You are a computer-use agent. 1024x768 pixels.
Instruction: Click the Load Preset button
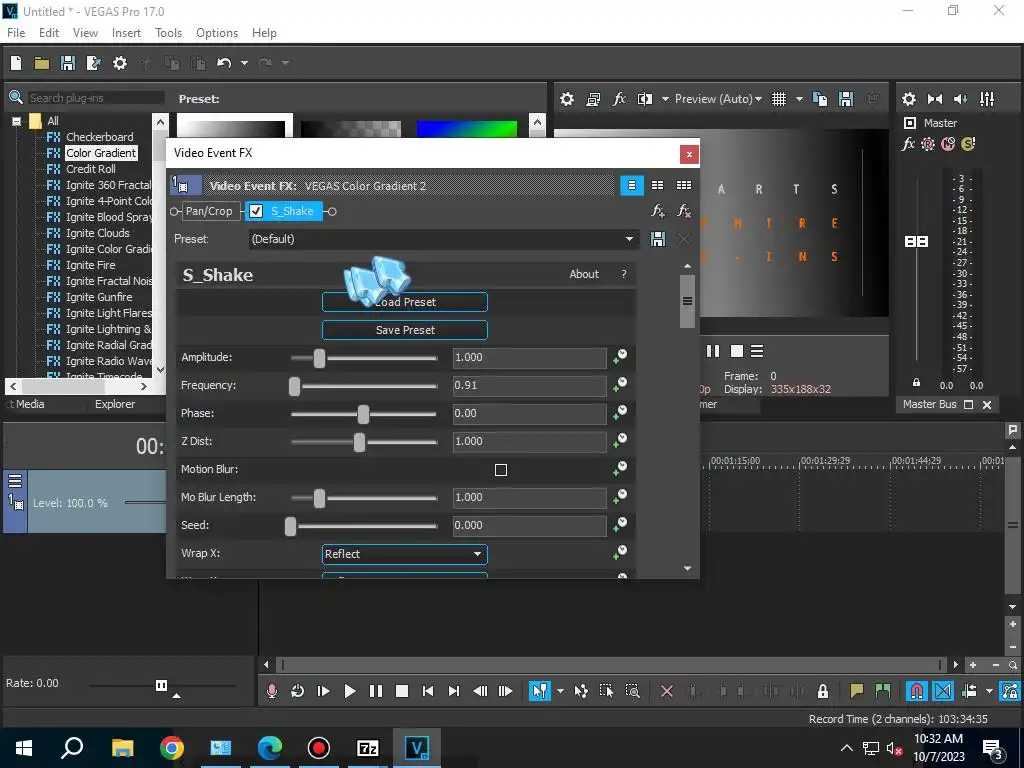(x=405, y=302)
